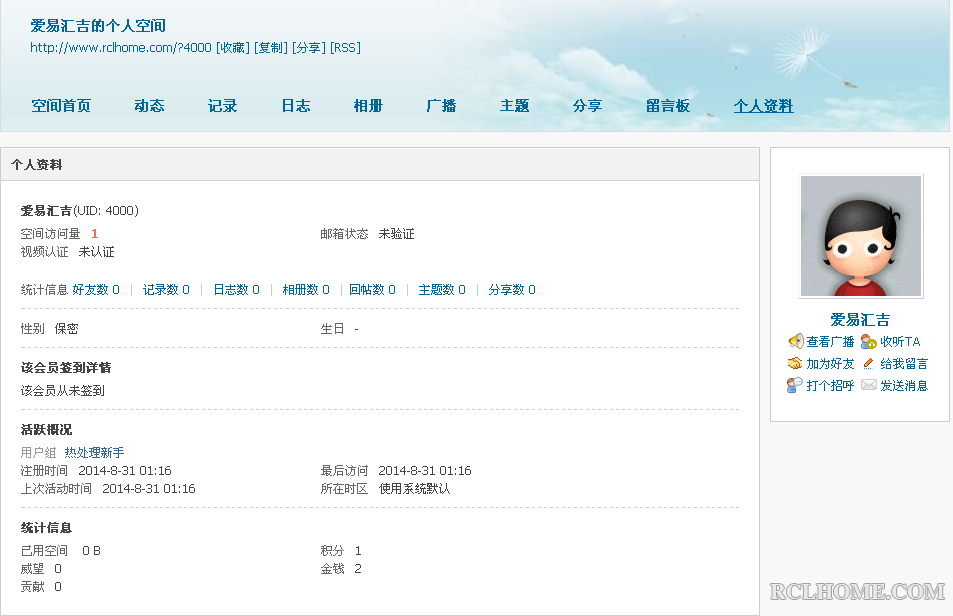The width and height of the screenshot is (953, 616).
Task: Click the greeting icon beside 打个招呼
Action: pyautogui.click(x=795, y=385)
